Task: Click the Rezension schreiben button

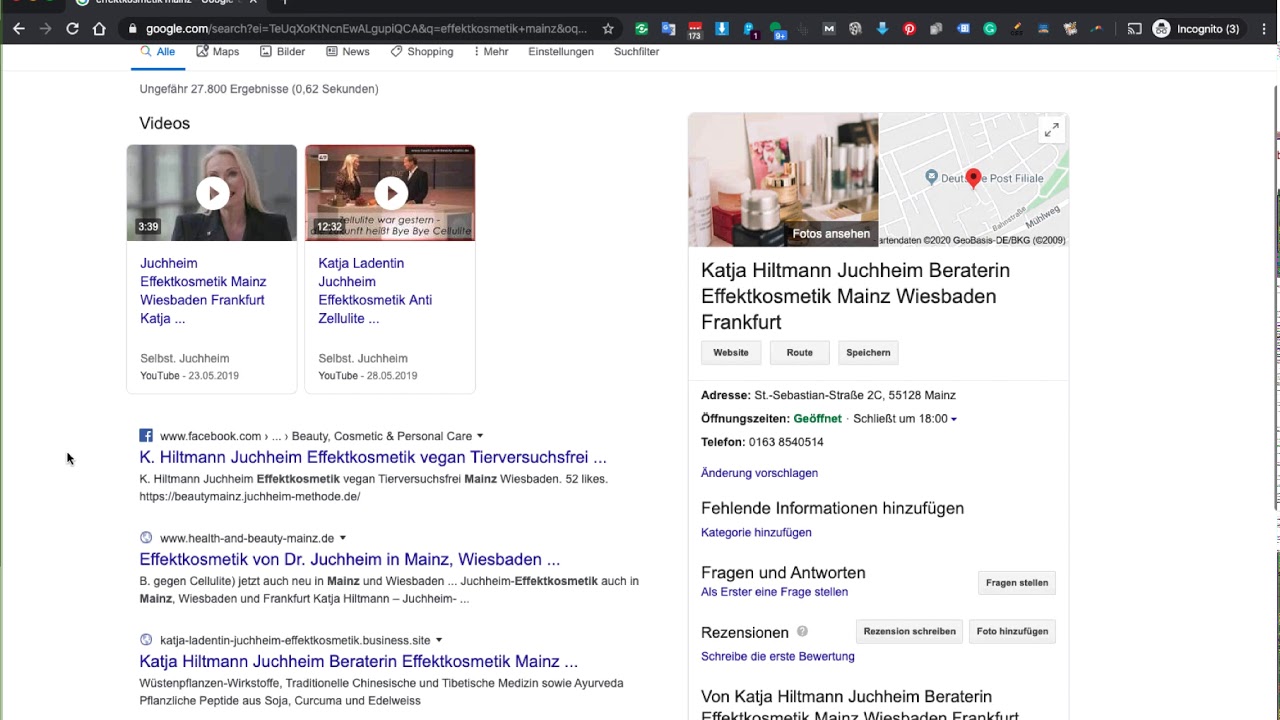Action: point(909,632)
